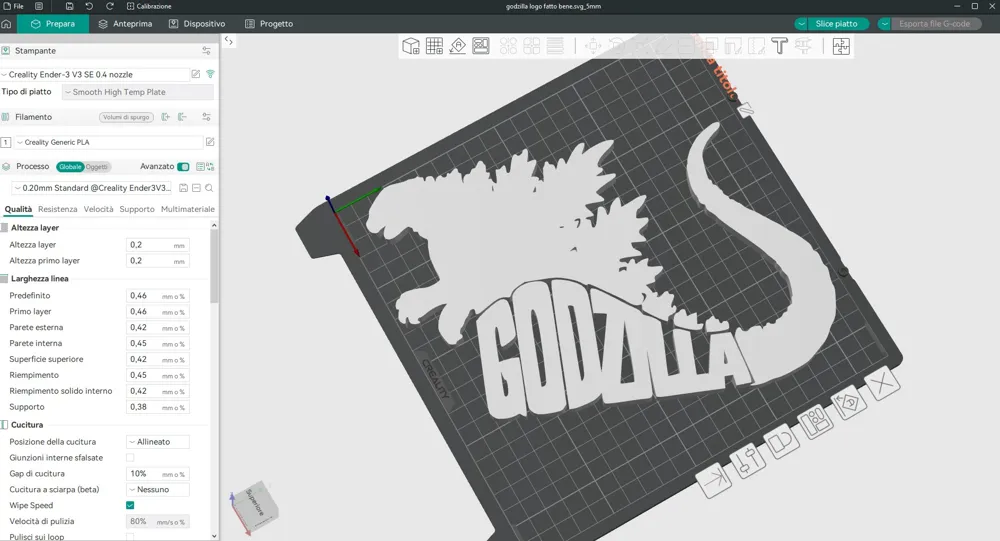Click the Volumi di spurgo button
The width and height of the screenshot is (1000, 541).
(x=126, y=117)
